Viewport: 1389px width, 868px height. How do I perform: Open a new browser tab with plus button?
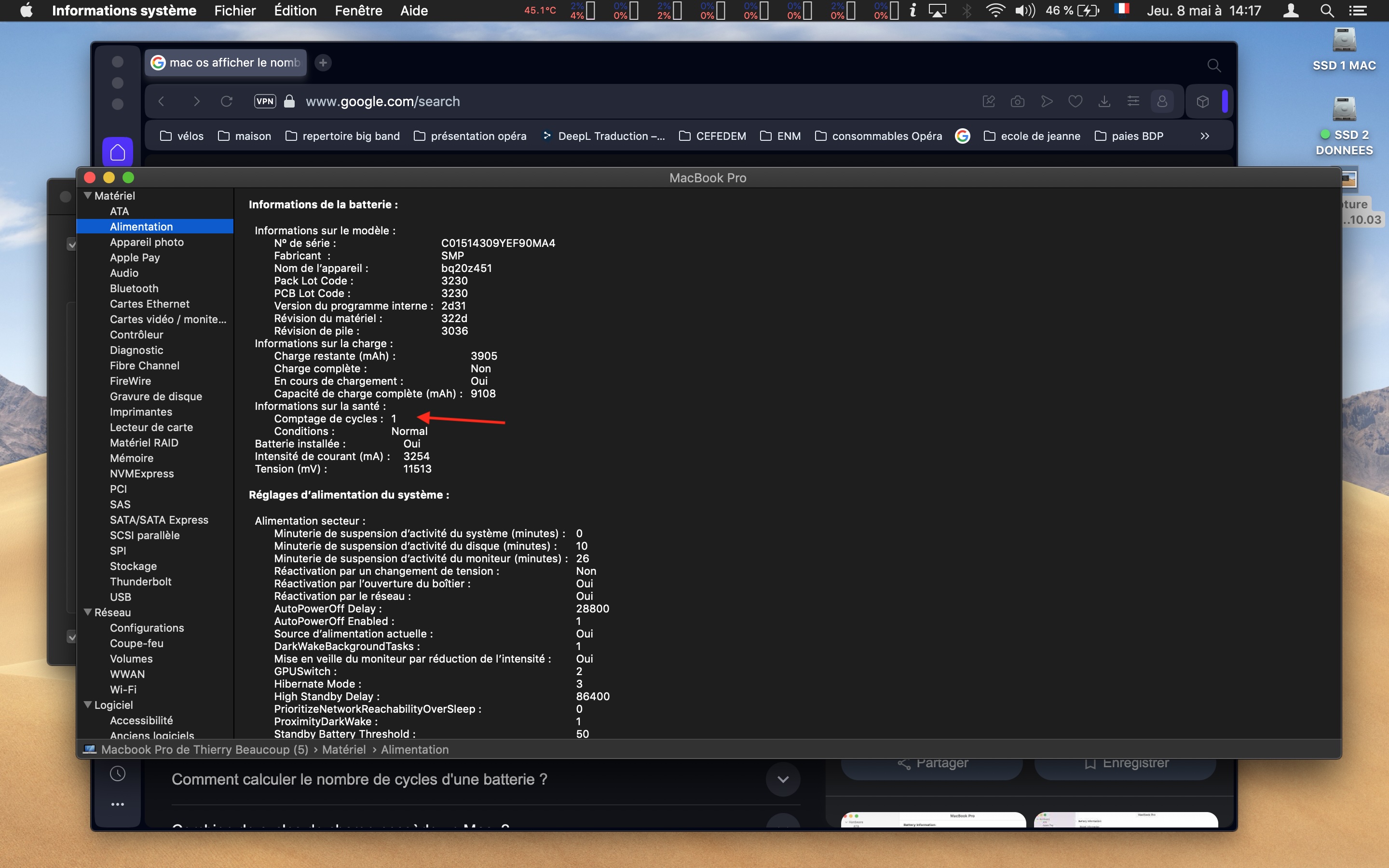[323, 63]
